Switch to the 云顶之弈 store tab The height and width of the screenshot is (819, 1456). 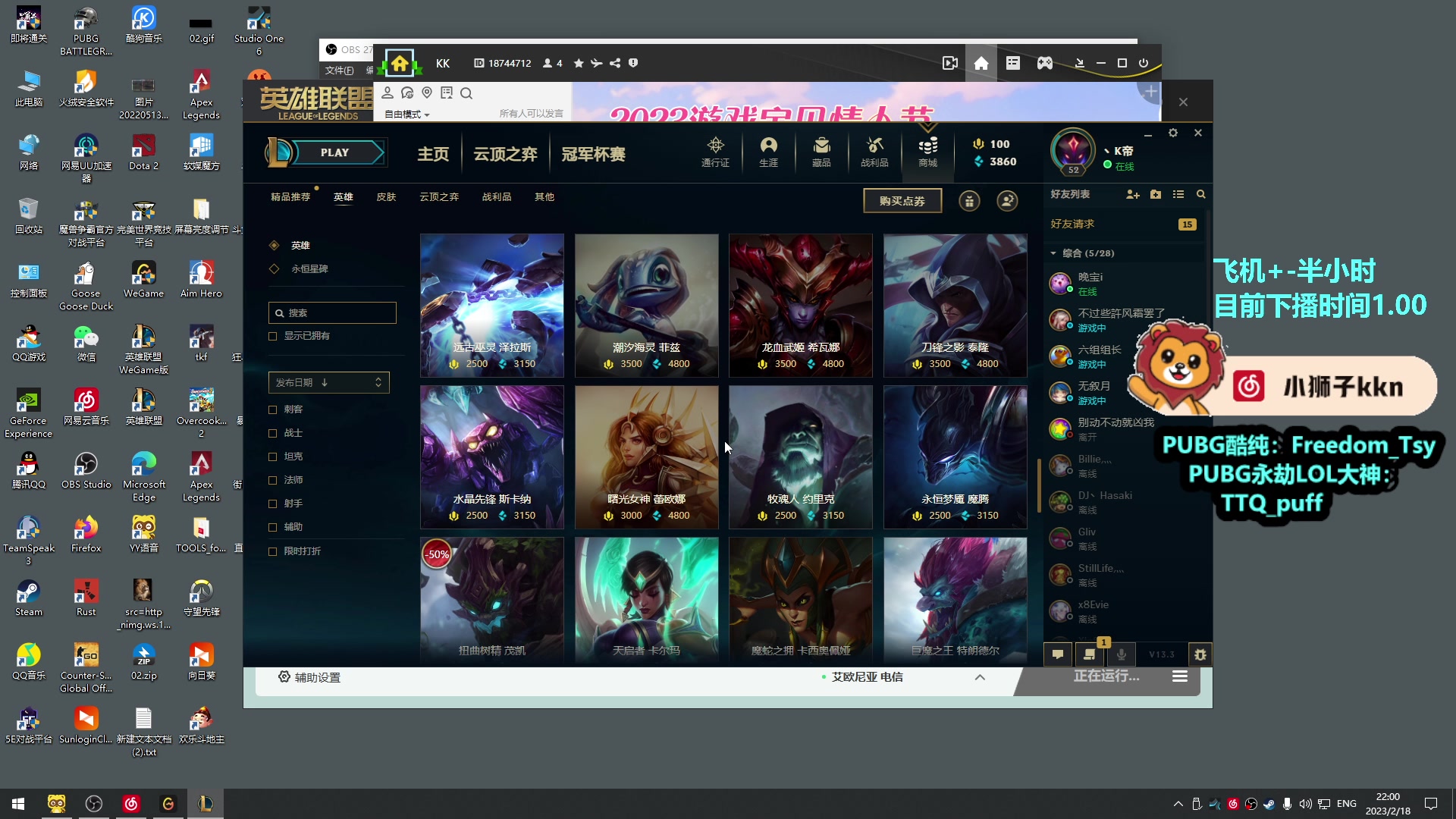point(439,196)
